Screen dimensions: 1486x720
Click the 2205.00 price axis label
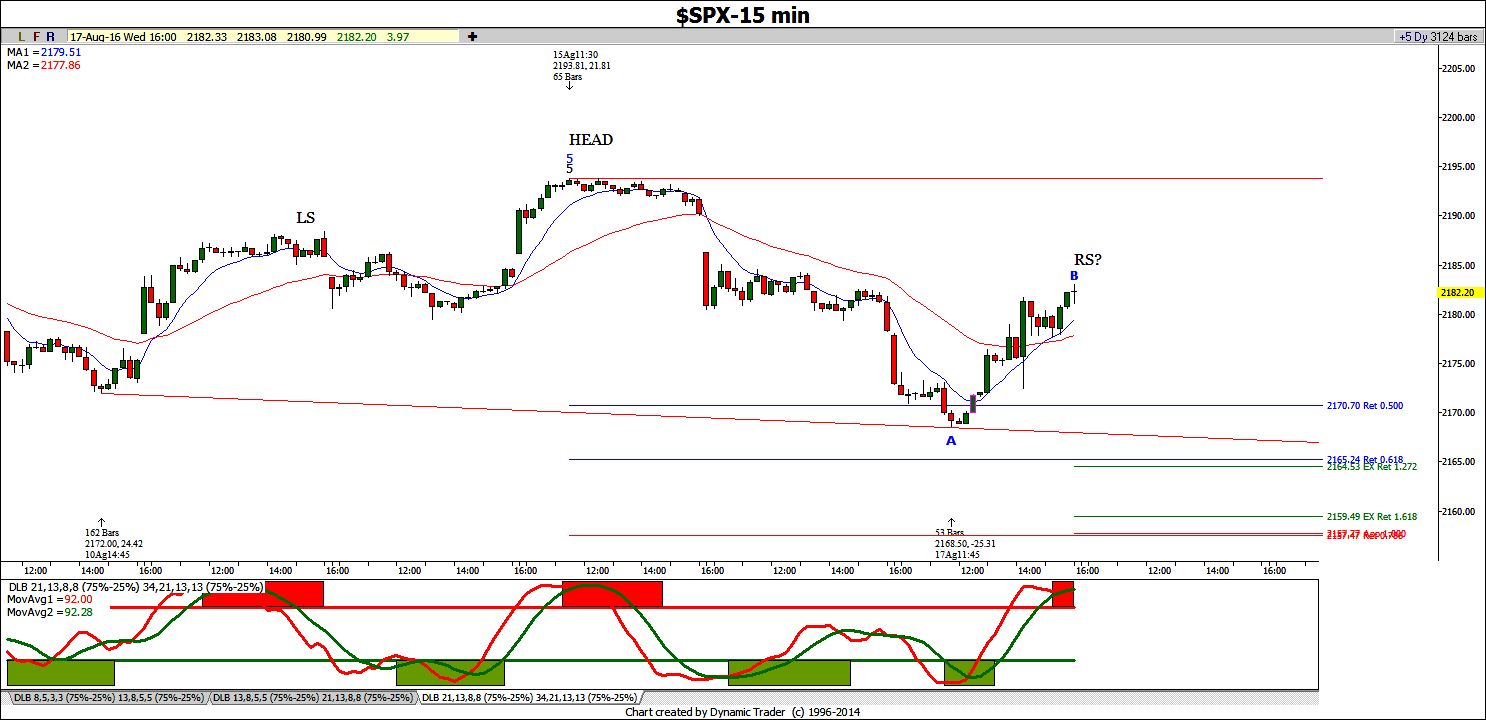pos(1458,69)
